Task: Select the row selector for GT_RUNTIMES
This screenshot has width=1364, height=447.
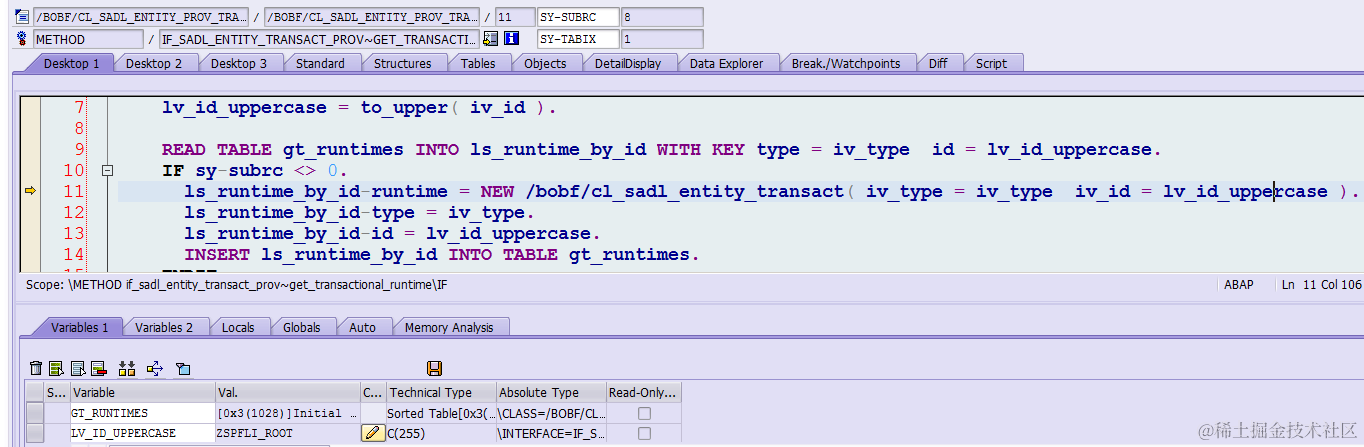Action: point(35,413)
